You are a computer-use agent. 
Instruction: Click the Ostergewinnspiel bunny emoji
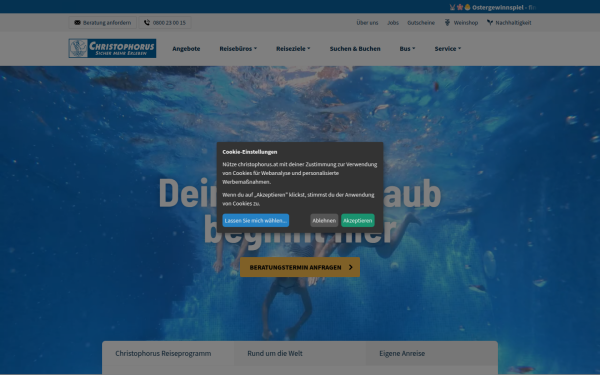[x=452, y=7]
